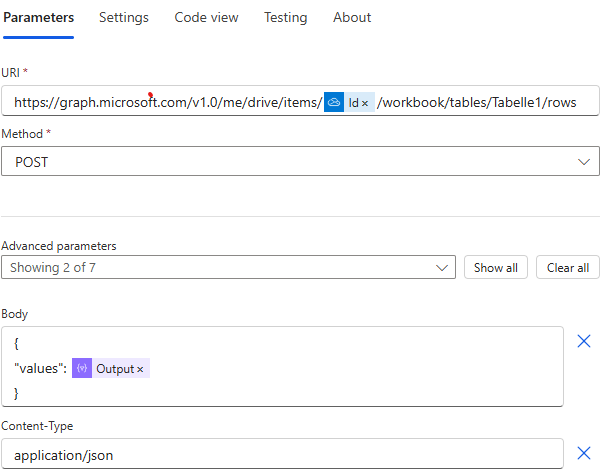Switch to the Parameters tab
Screen dimensions: 610x476
coord(38,18)
